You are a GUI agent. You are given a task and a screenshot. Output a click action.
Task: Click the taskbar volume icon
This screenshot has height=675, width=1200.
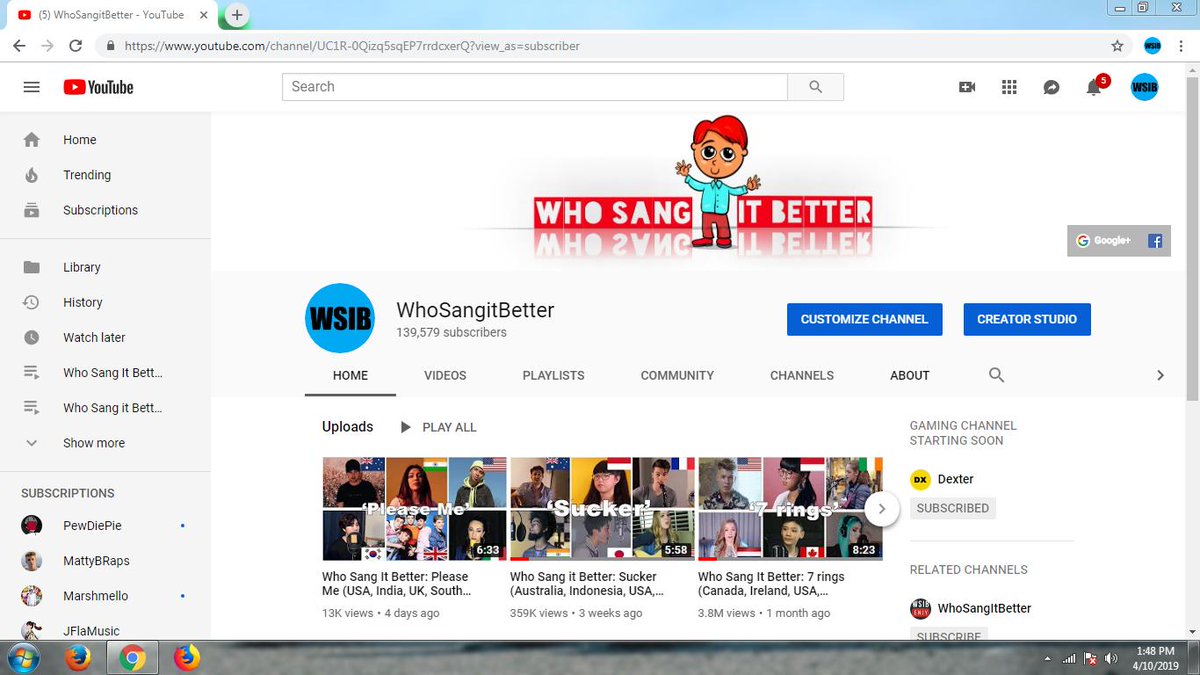click(1111, 658)
